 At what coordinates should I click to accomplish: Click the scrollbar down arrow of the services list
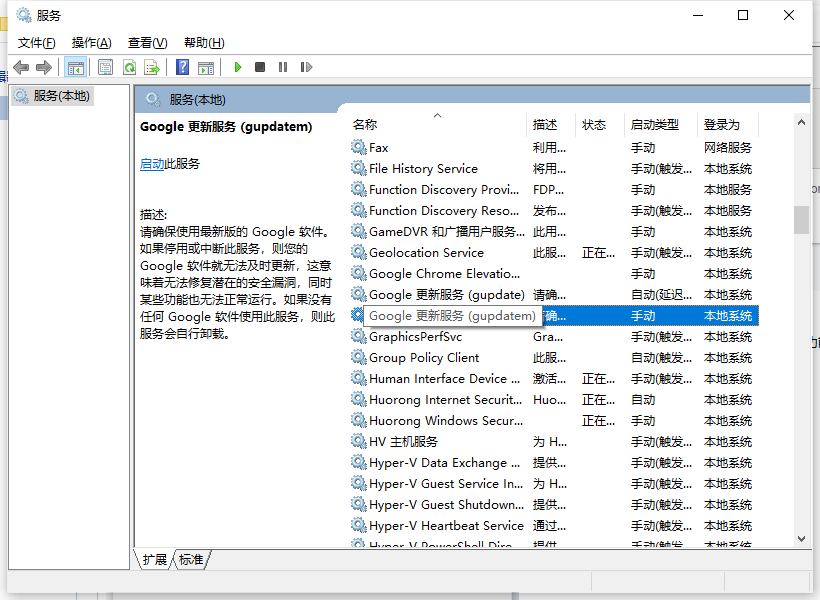click(801, 539)
